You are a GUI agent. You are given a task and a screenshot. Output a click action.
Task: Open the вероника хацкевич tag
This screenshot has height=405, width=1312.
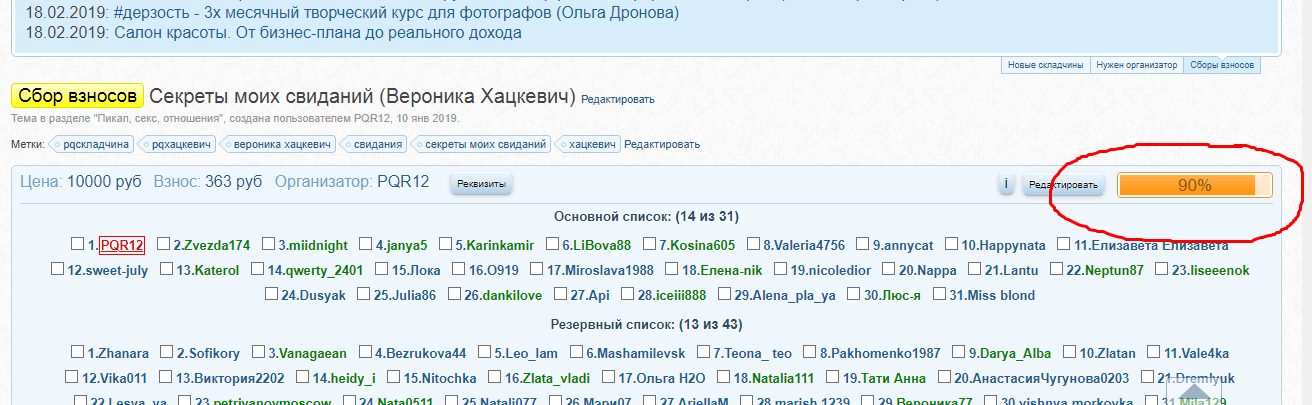point(281,144)
